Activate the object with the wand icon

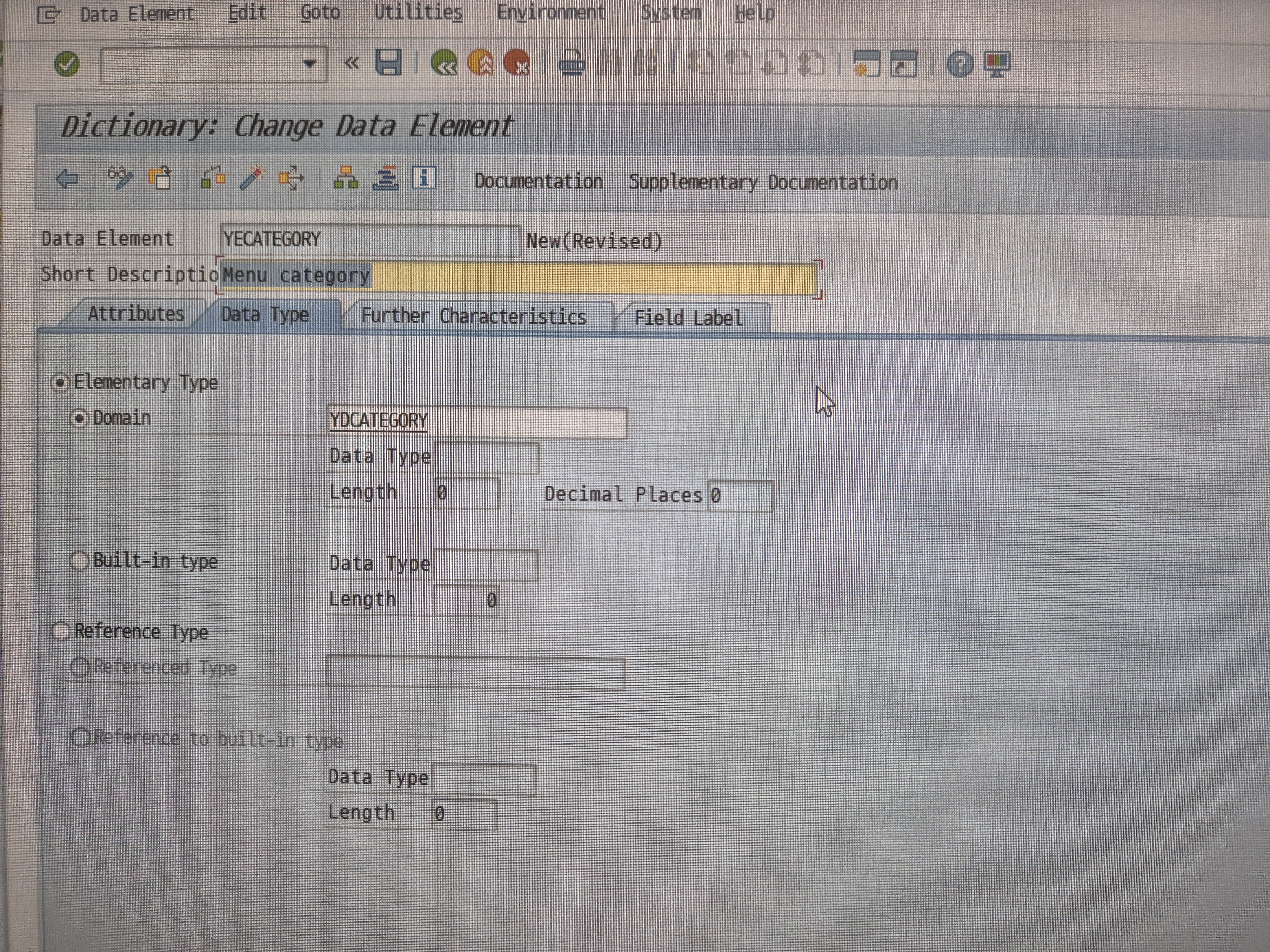click(x=252, y=178)
